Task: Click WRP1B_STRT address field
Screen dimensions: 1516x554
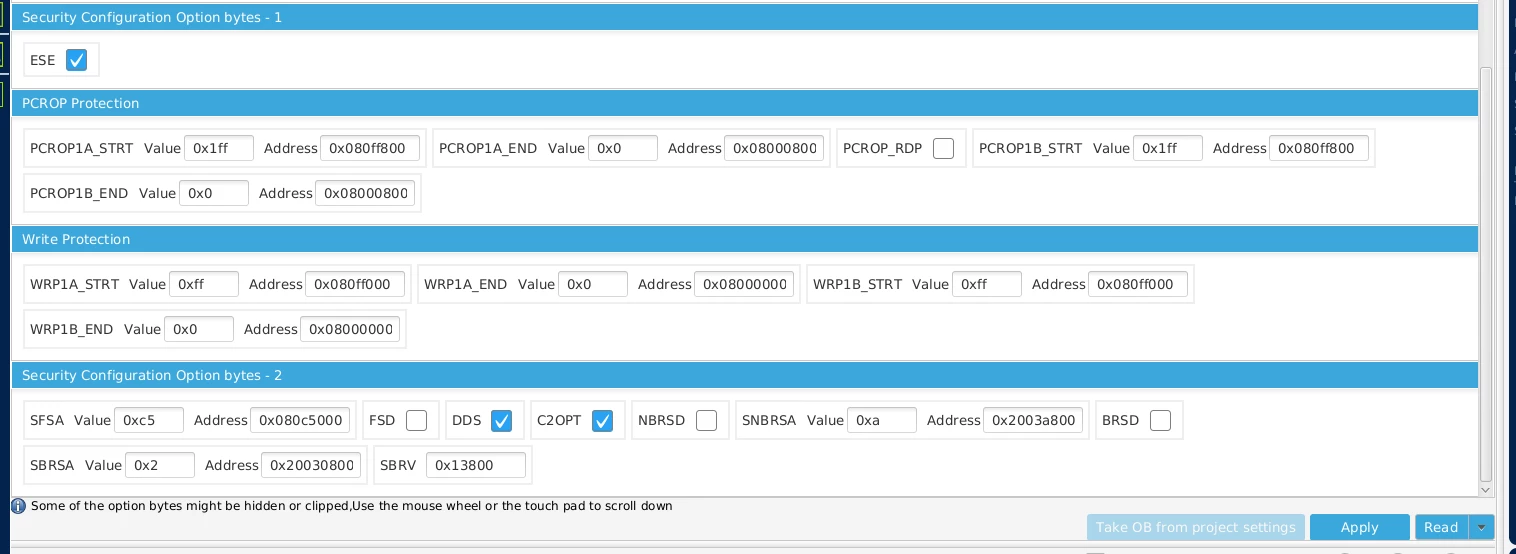Action: click(x=1138, y=284)
